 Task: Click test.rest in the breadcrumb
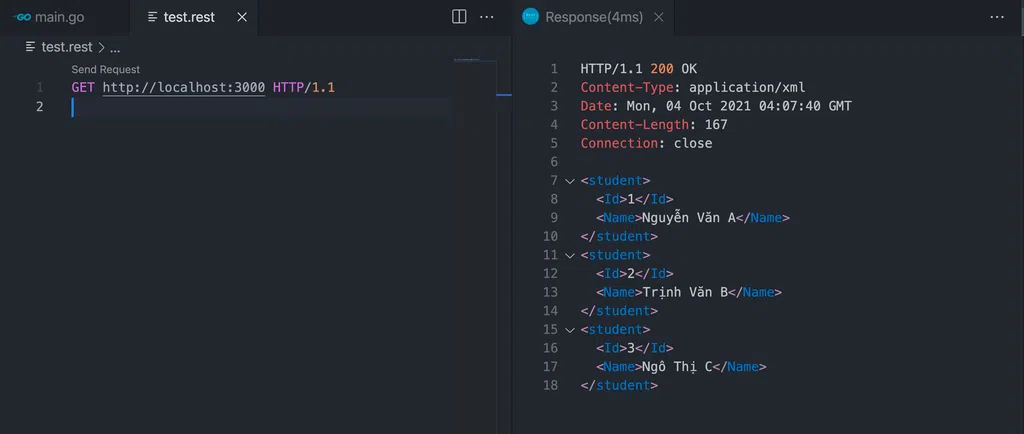tap(67, 47)
